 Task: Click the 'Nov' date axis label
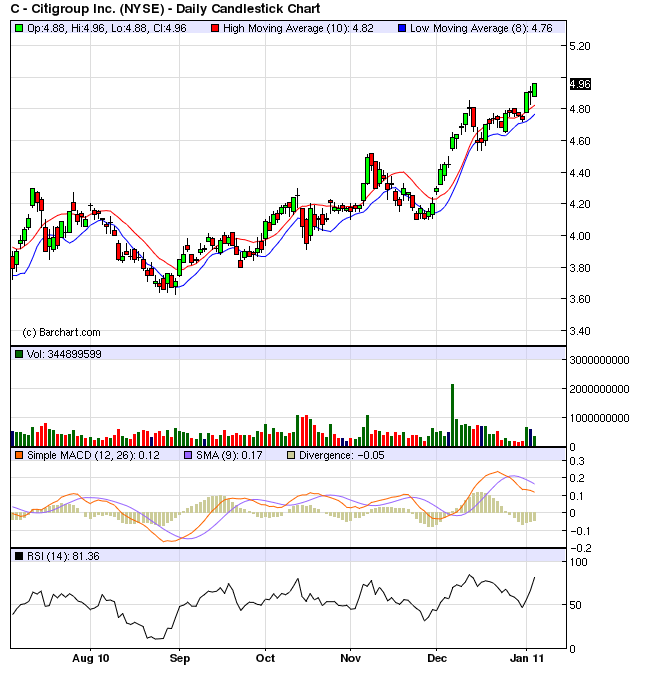[351, 659]
